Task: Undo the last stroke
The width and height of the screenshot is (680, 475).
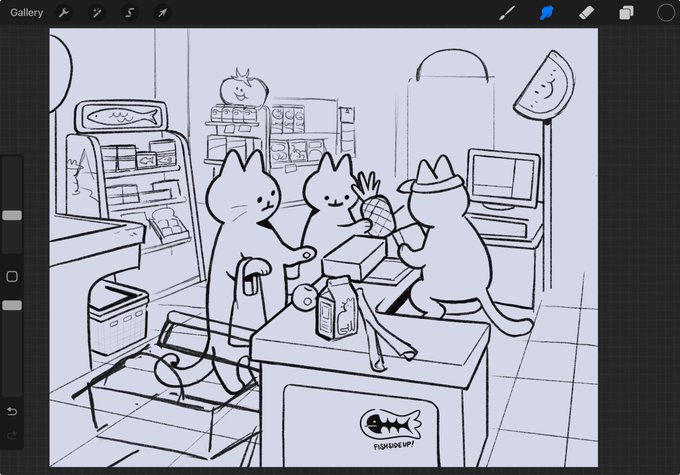Action: point(12,411)
